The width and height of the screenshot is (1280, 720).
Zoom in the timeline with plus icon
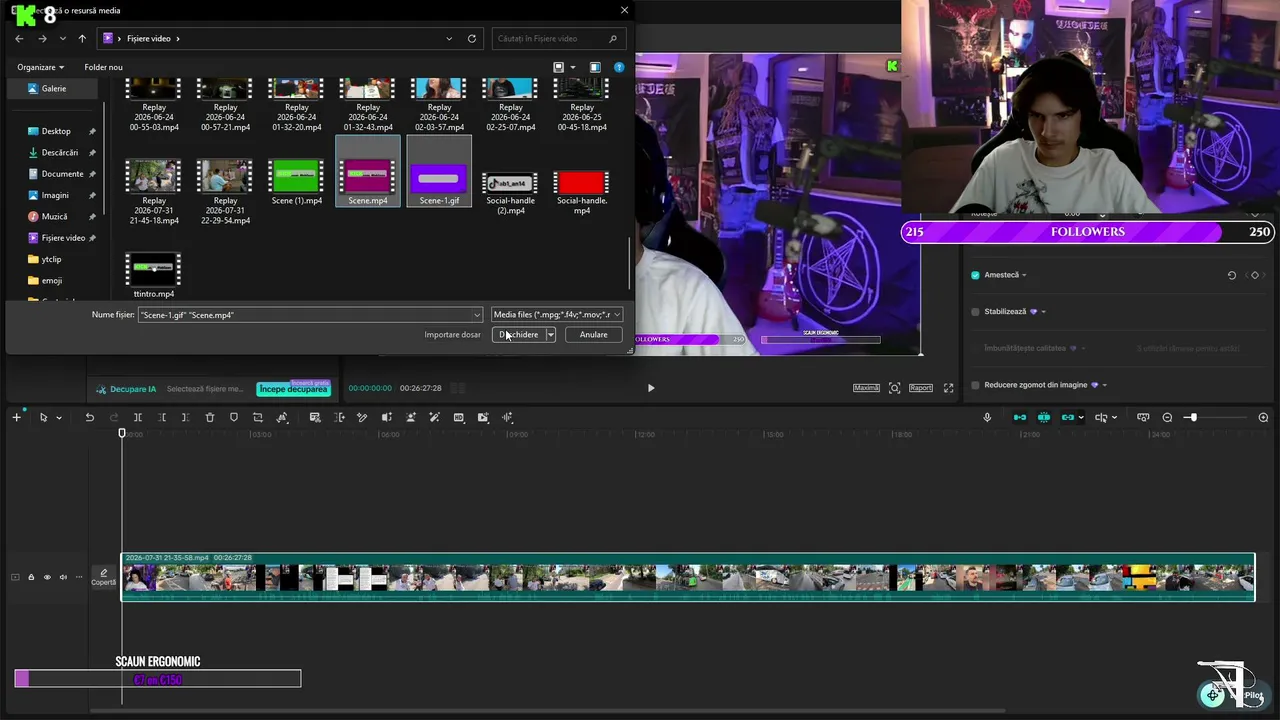pos(1263,417)
